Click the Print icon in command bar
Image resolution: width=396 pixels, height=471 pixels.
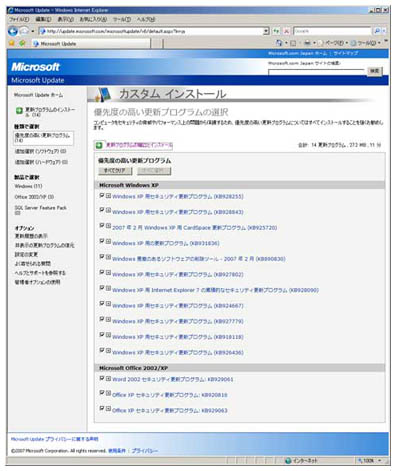[x=307, y=43]
